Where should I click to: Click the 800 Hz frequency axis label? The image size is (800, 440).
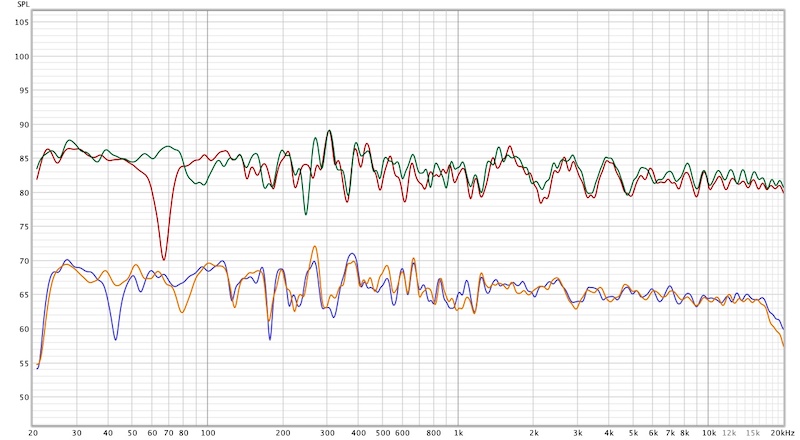point(434,433)
